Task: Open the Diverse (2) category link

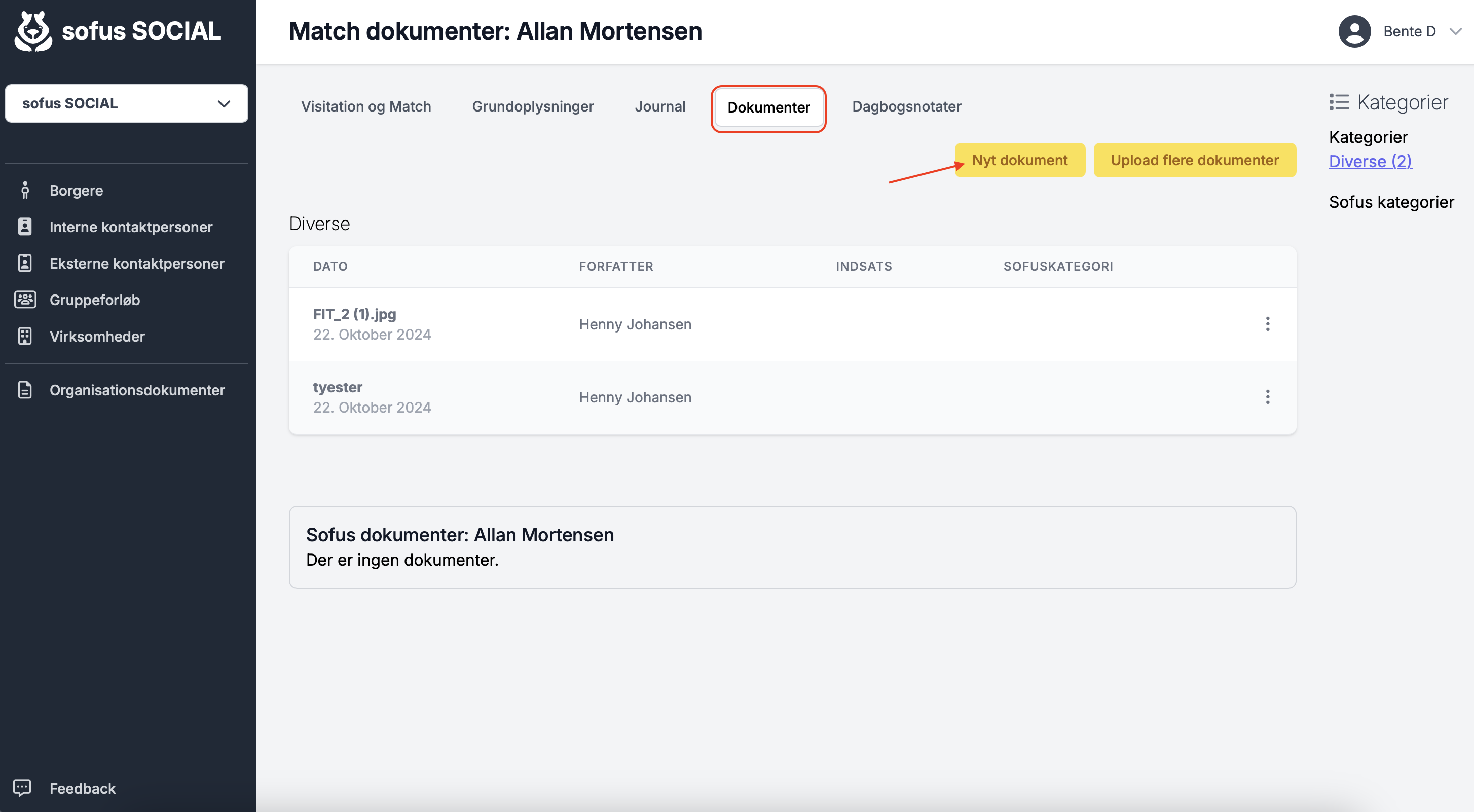Action: [x=1370, y=161]
